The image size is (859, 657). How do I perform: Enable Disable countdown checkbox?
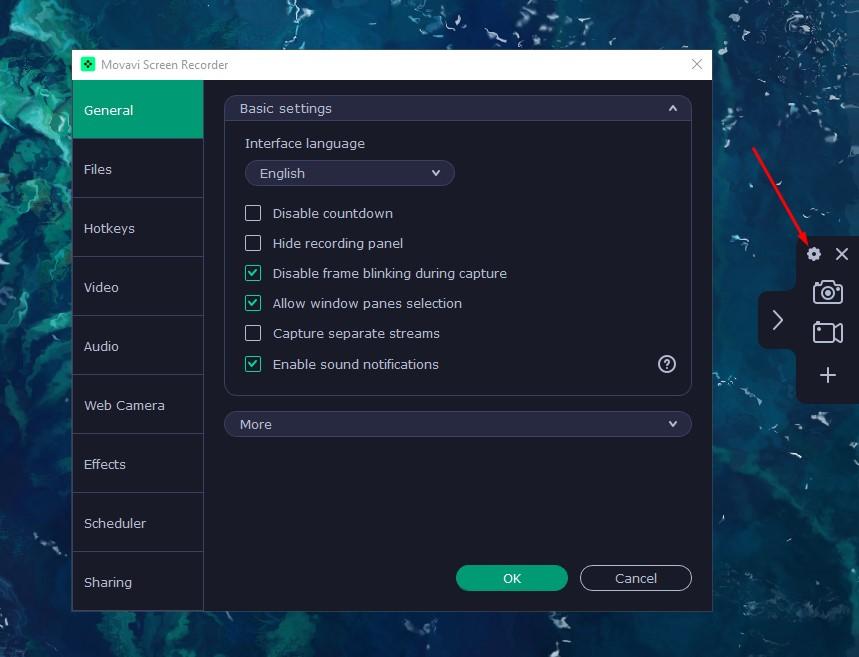pyautogui.click(x=253, y=213)
